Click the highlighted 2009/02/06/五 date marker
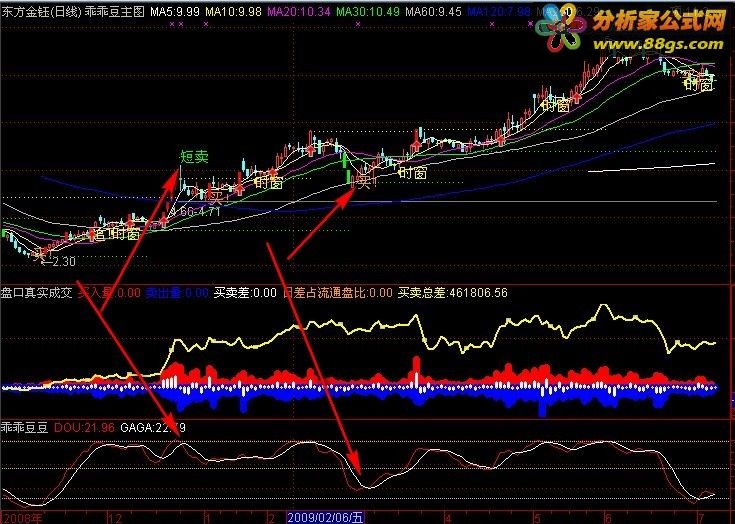Viewport: 735px width, 524px height. 325,517
